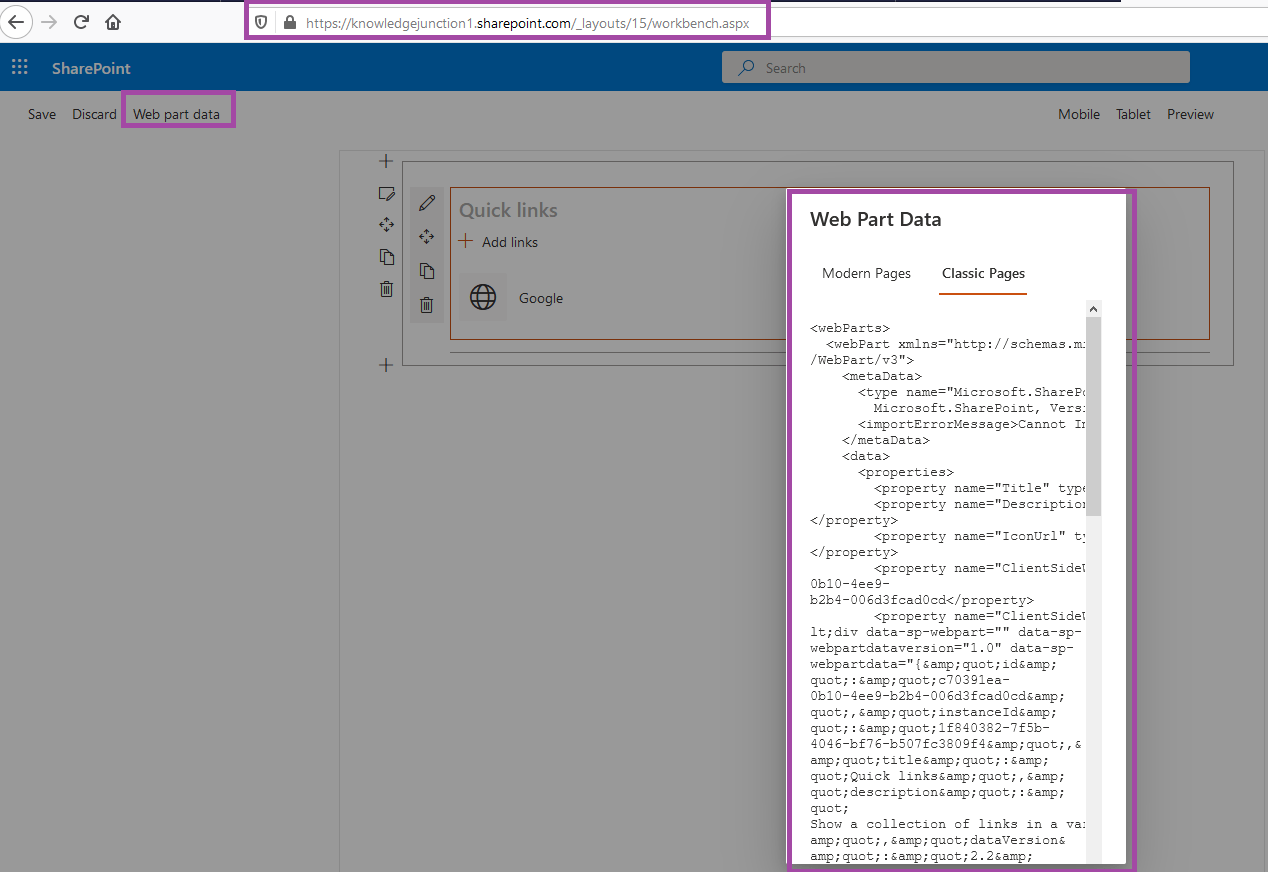1268x872 pixels.
Task: Click Add links
Action: (x=498, y=242)
